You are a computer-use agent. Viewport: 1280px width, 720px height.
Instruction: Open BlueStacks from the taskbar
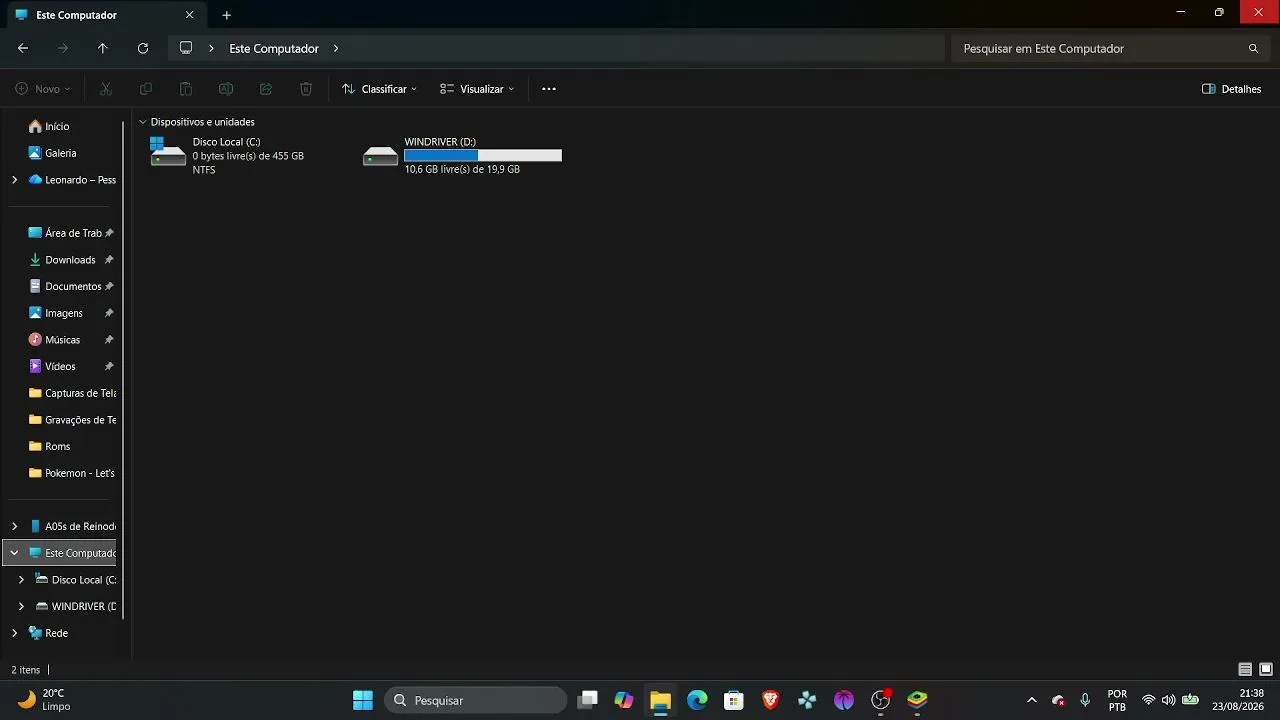917,700
